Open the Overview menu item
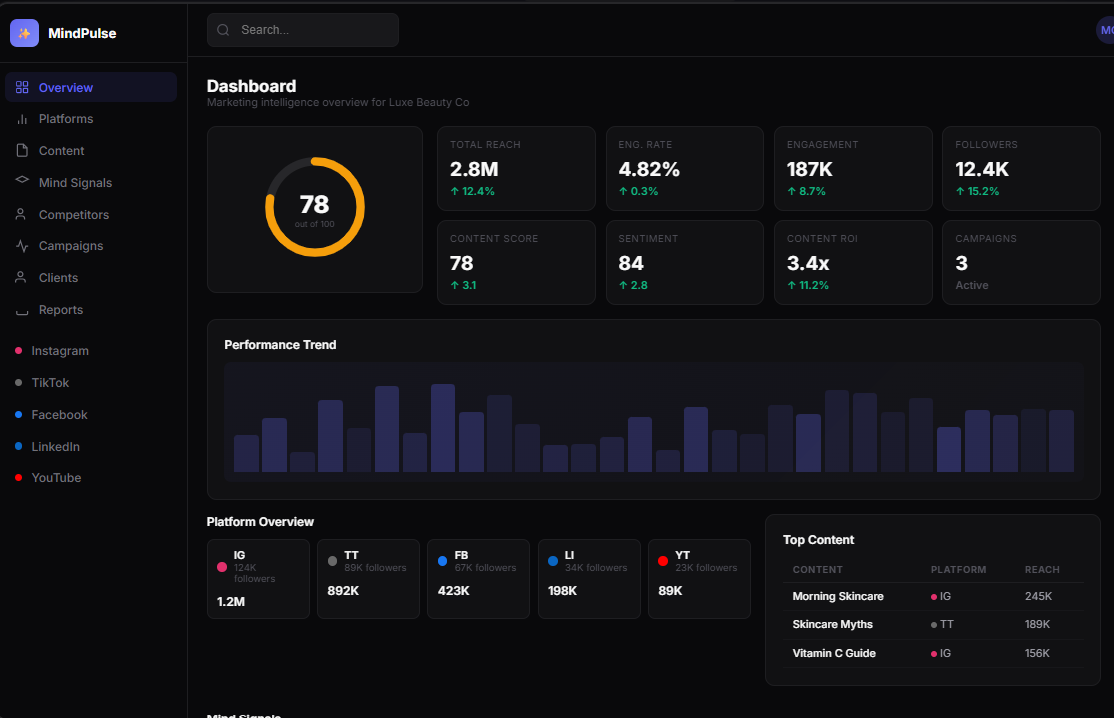Viewport: 1114px width, 718px height. pyautogui.click(x=91, y=87)
